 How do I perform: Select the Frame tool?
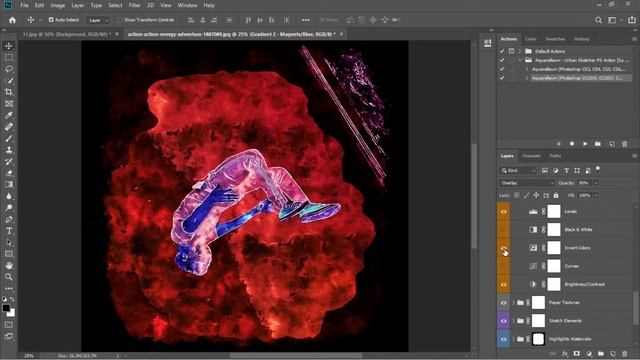[9, 104]
